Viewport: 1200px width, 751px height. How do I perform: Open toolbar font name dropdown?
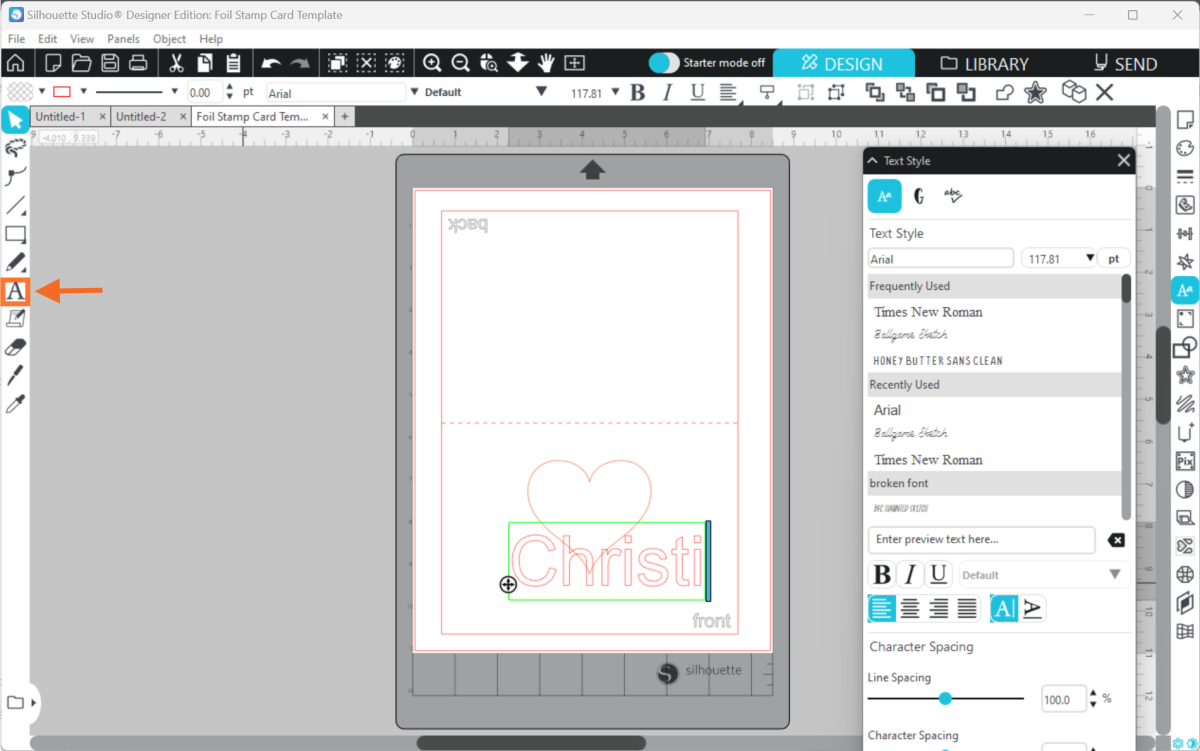tap(415, 92)
